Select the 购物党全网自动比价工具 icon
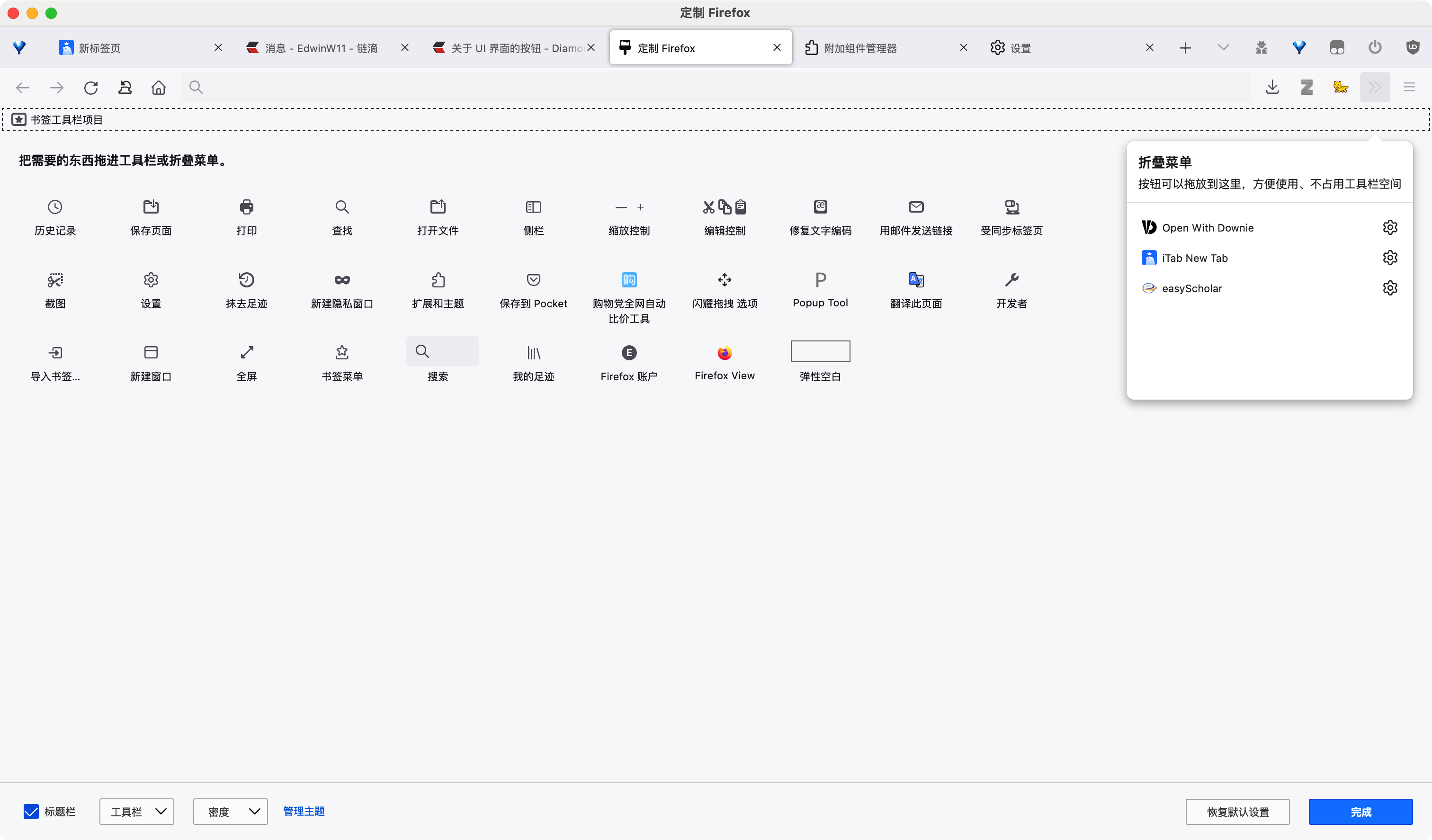Viewport: 1432px width, 840px height. tap(628, 295)
